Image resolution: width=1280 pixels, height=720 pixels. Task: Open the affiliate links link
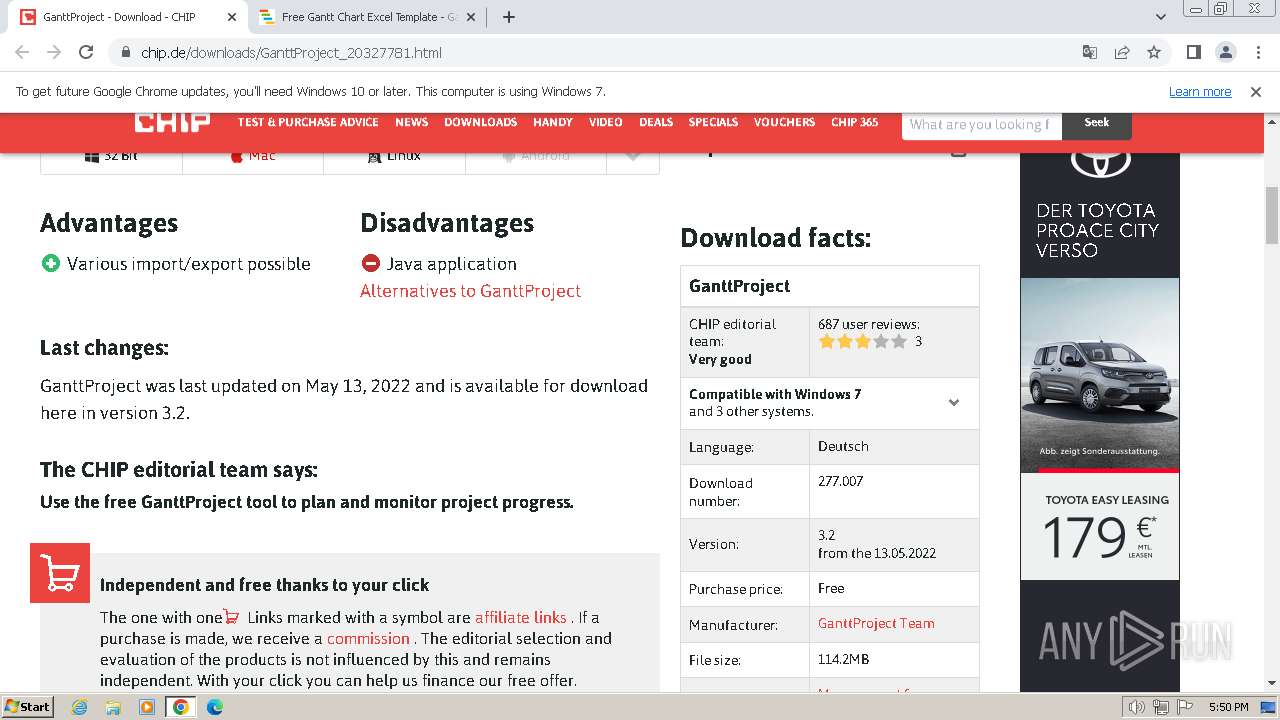(x=521, y=617)
